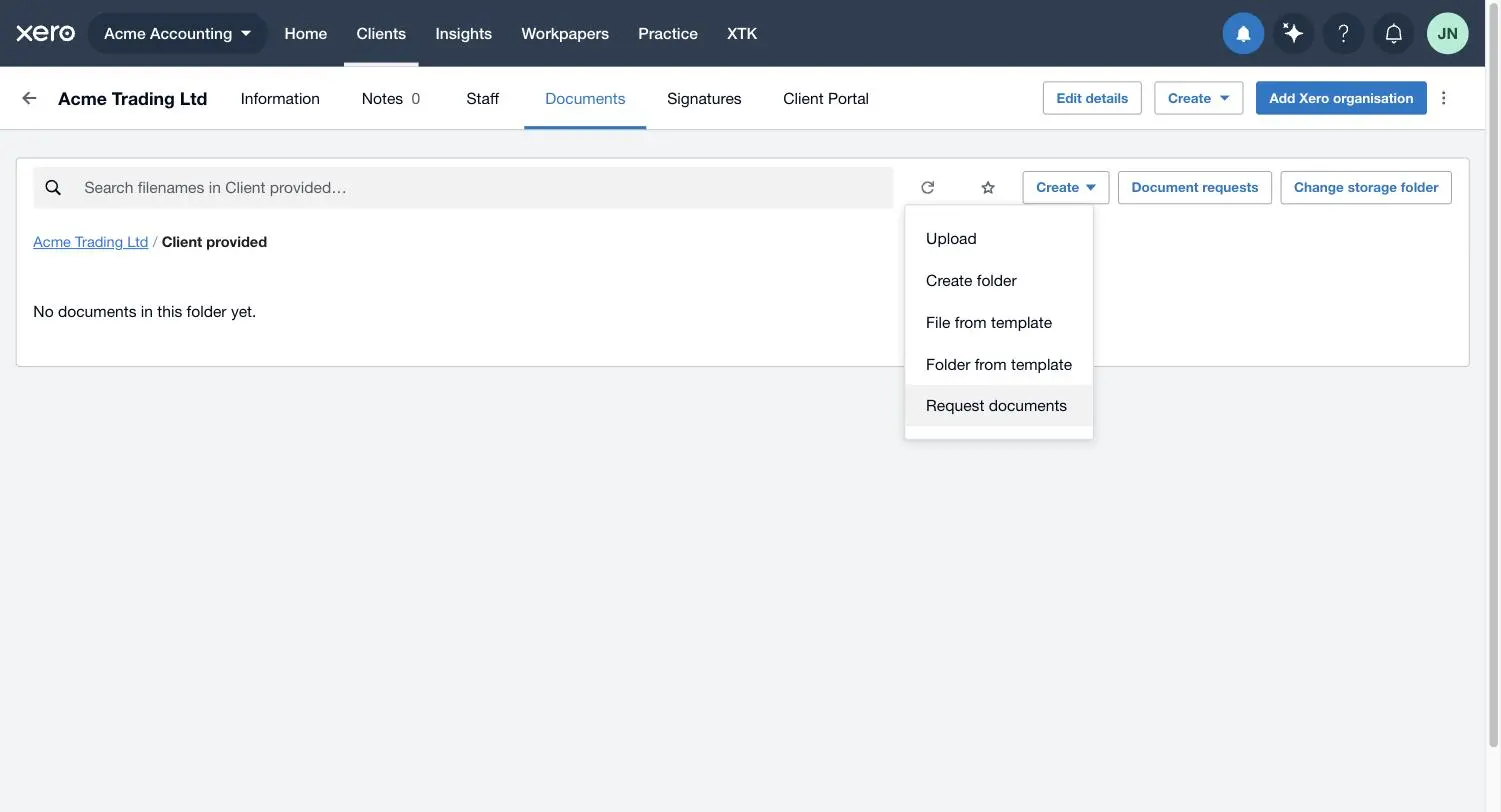Click the Acme Trading Ltd page title

(132, 98)
